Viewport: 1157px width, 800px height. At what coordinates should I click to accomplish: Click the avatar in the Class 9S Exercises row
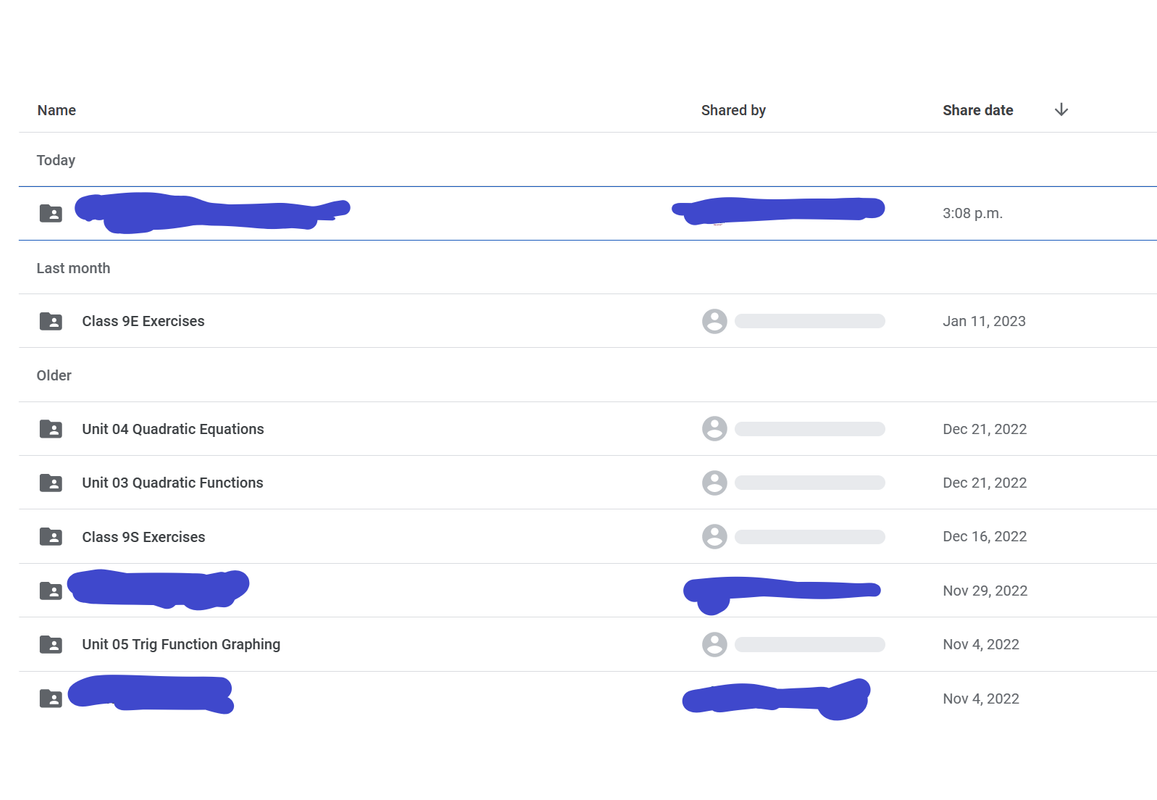(714, 537)
